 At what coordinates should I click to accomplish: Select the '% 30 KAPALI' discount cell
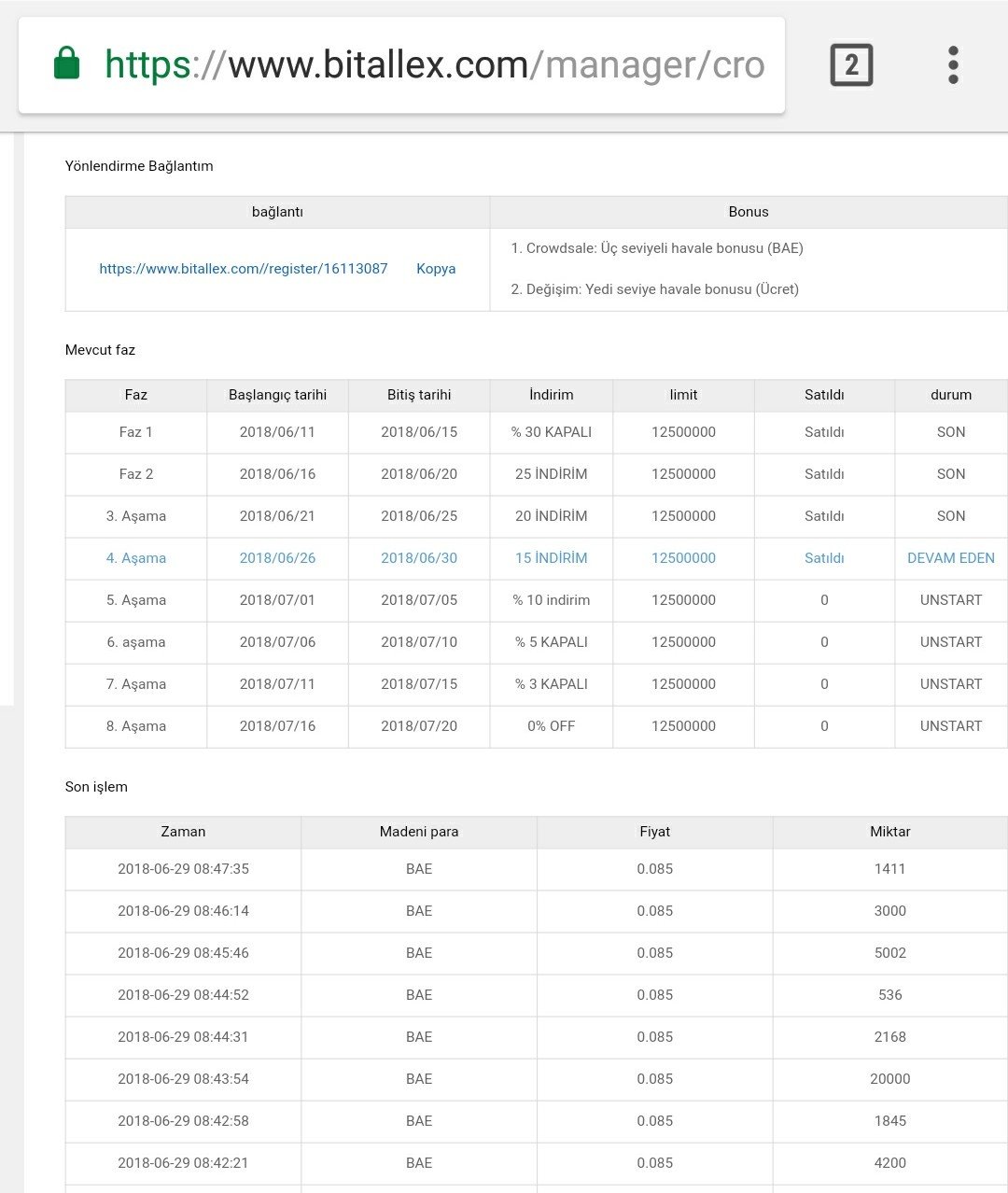point(552,432)
